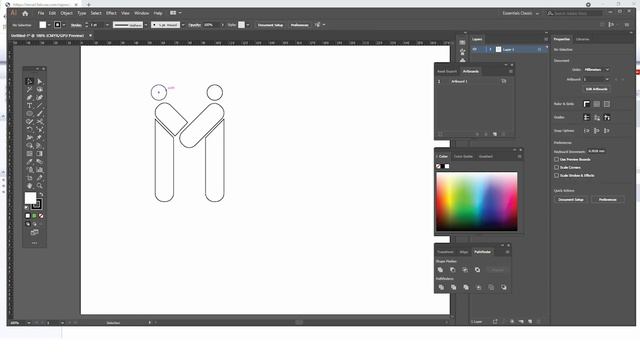Open the Pathfinder panel flyout menu
Image resolution: width=640 pixels, height=360 pixels.
(x=507, y=252)
